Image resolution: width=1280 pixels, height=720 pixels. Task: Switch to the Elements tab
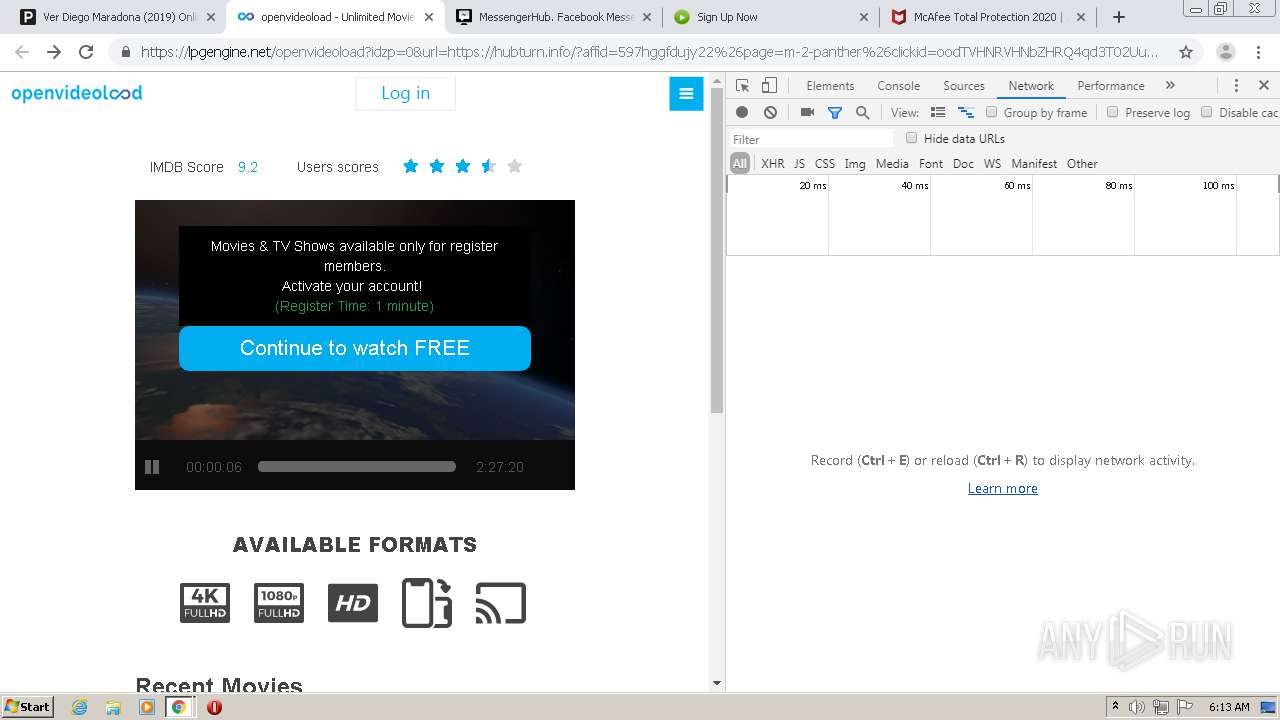tap(830, 86)
